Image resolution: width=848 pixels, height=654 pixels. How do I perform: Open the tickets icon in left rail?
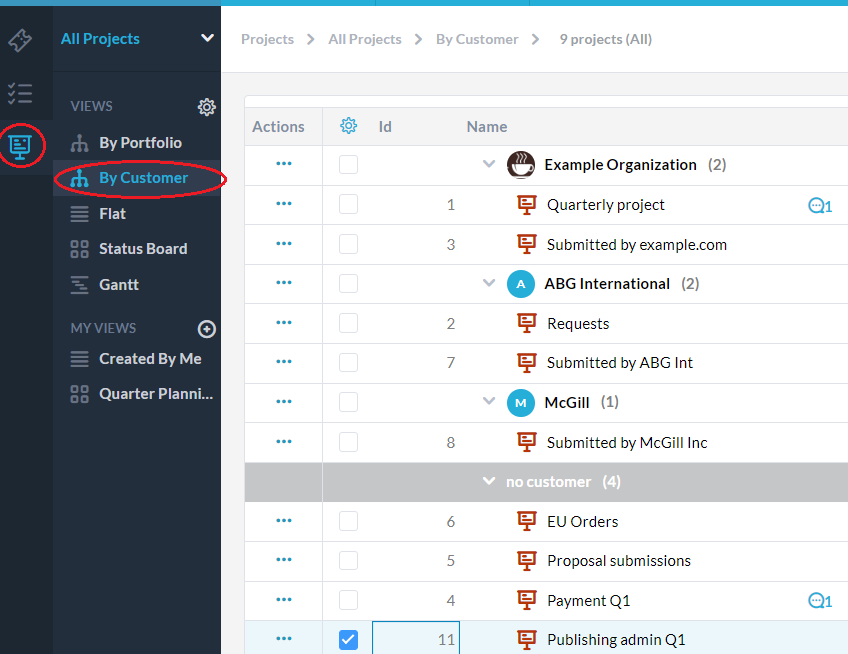click(20, 41)
